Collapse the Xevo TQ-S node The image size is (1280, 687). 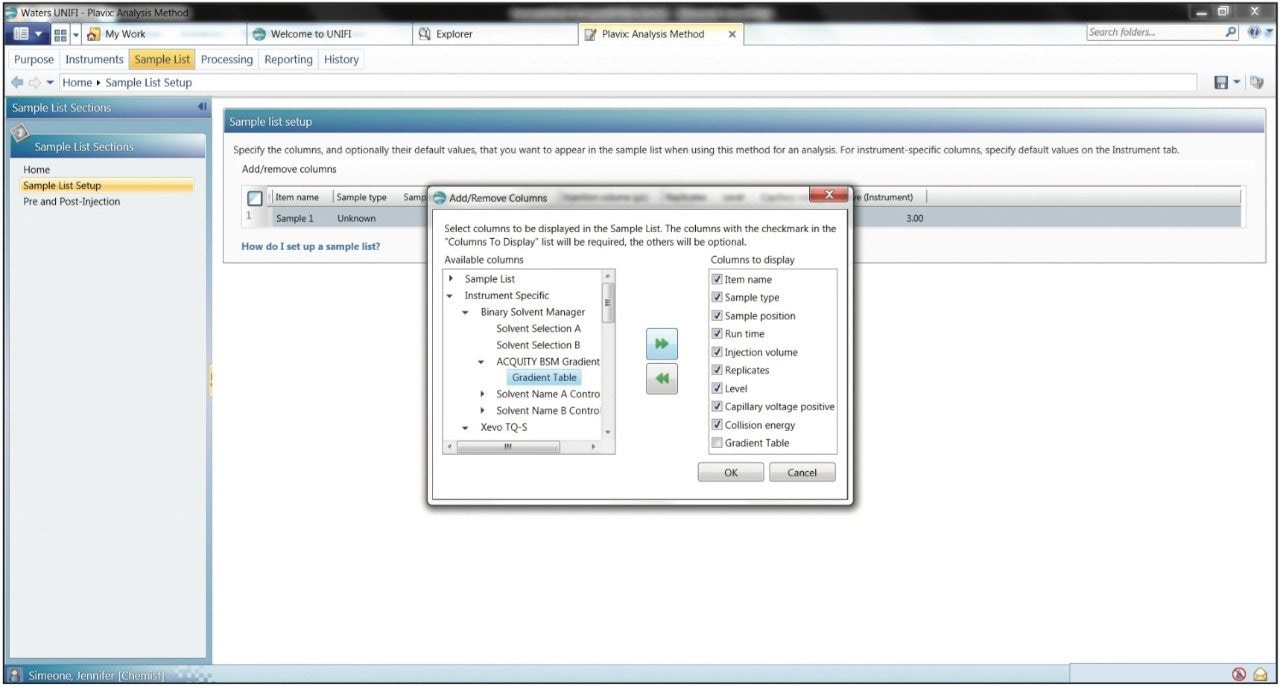[x=466, y=427]
